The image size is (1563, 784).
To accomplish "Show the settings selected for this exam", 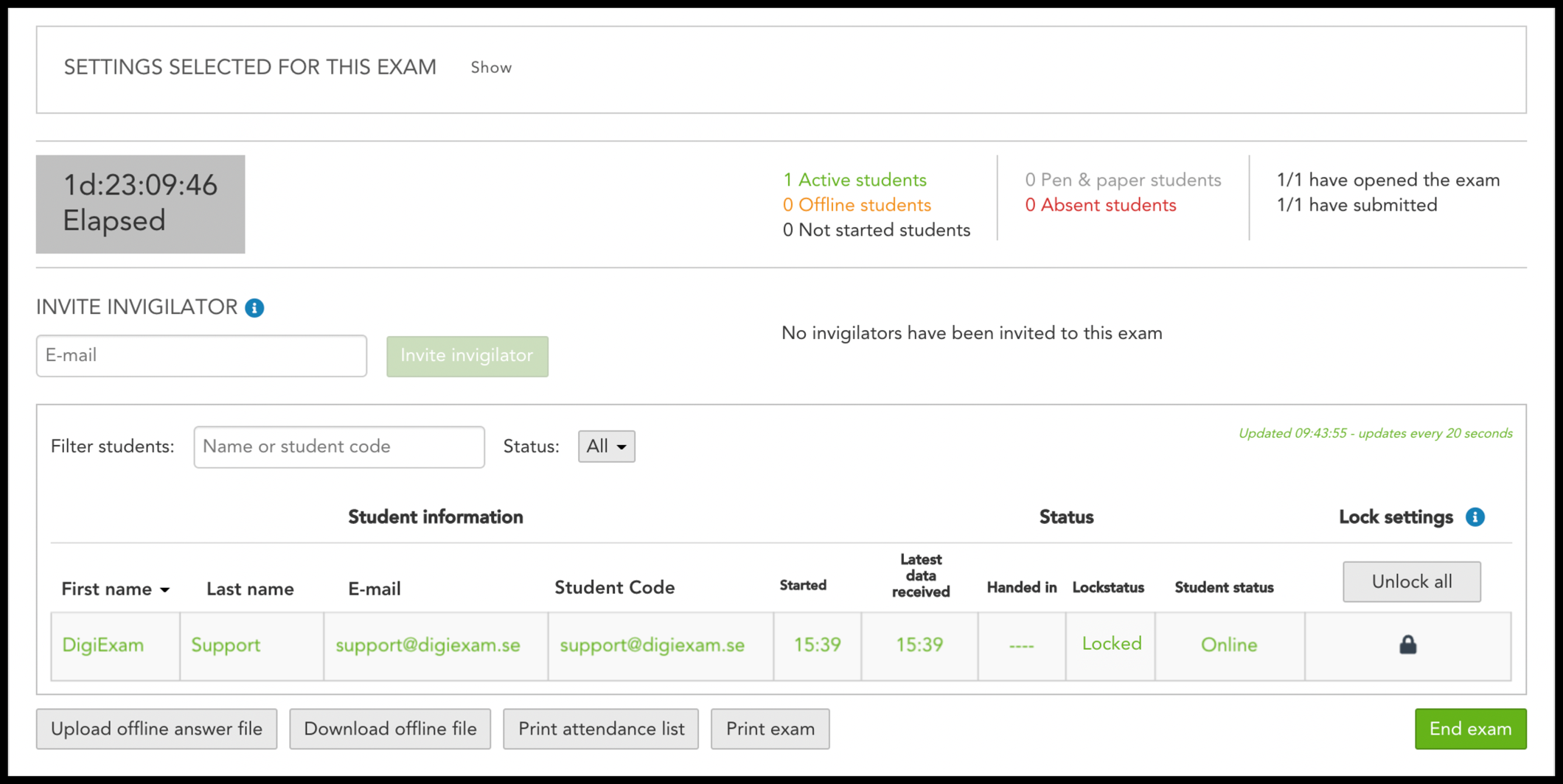I will [491, 68].
